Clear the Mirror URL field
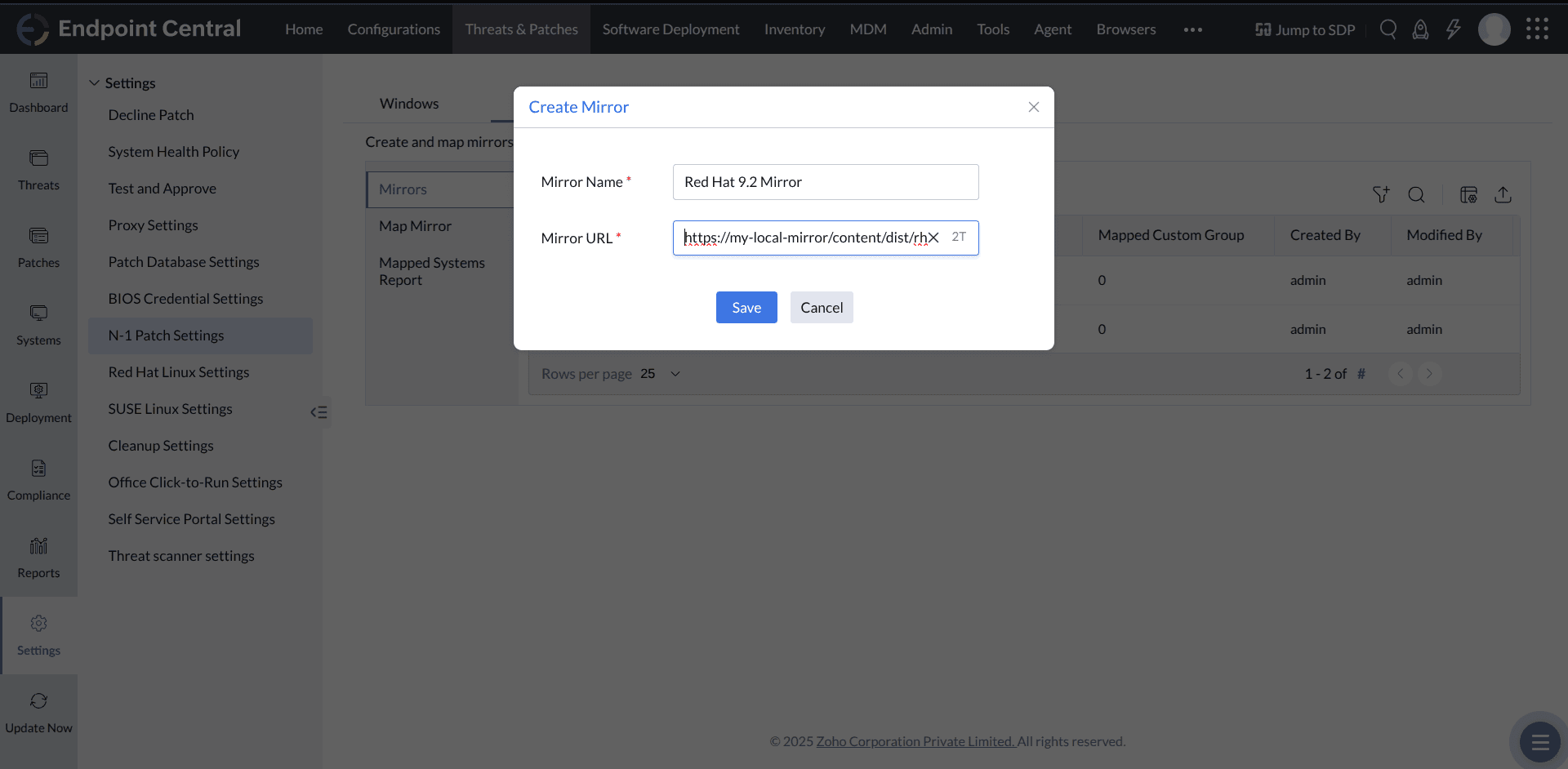 [x=933, y=238]
